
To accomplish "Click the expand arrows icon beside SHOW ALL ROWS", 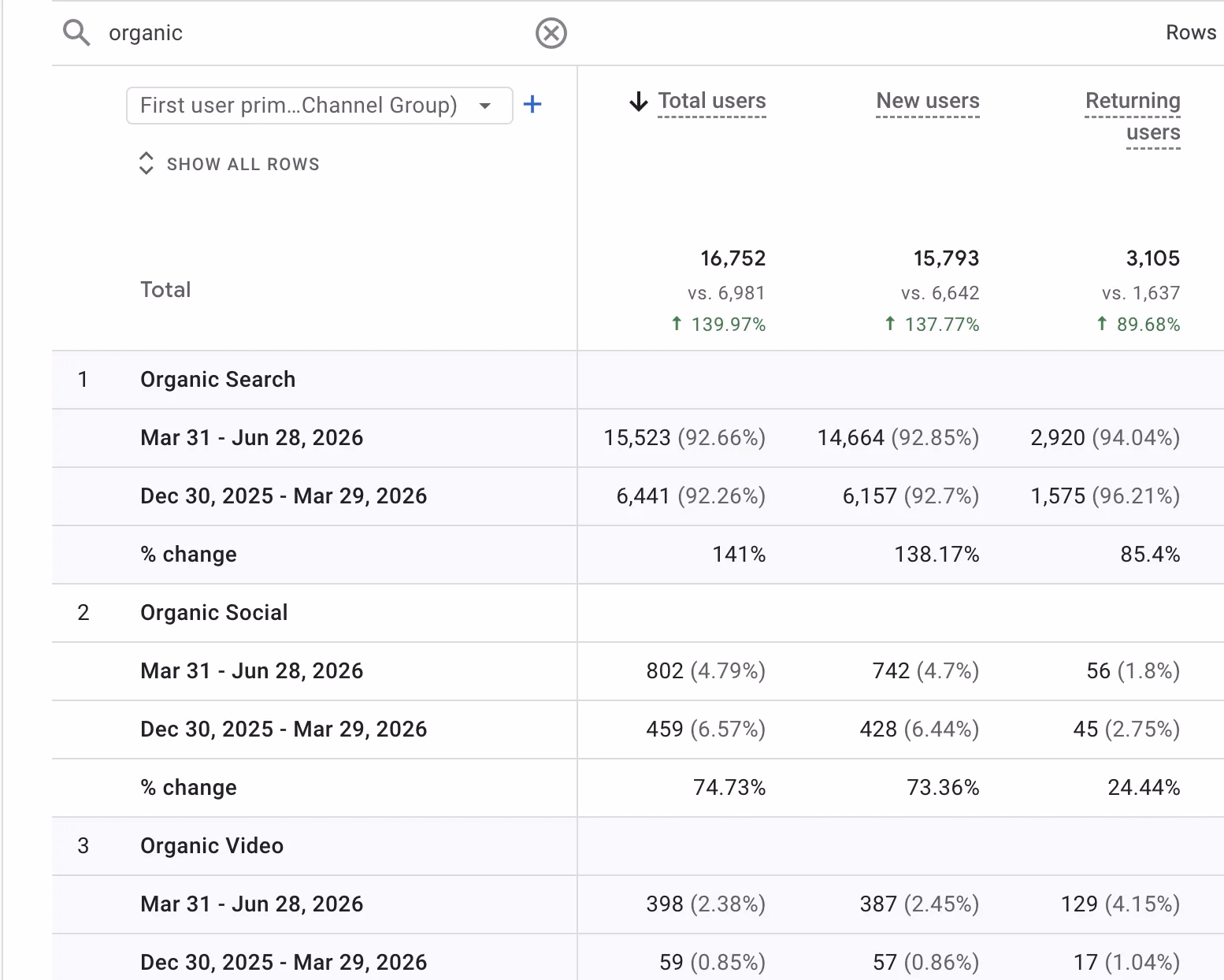I will (146, 163).
